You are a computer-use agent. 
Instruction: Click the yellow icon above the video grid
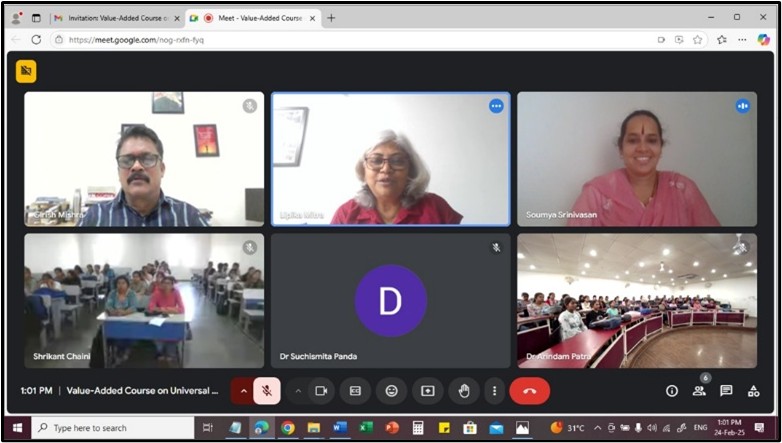click(x=26, y=71)
